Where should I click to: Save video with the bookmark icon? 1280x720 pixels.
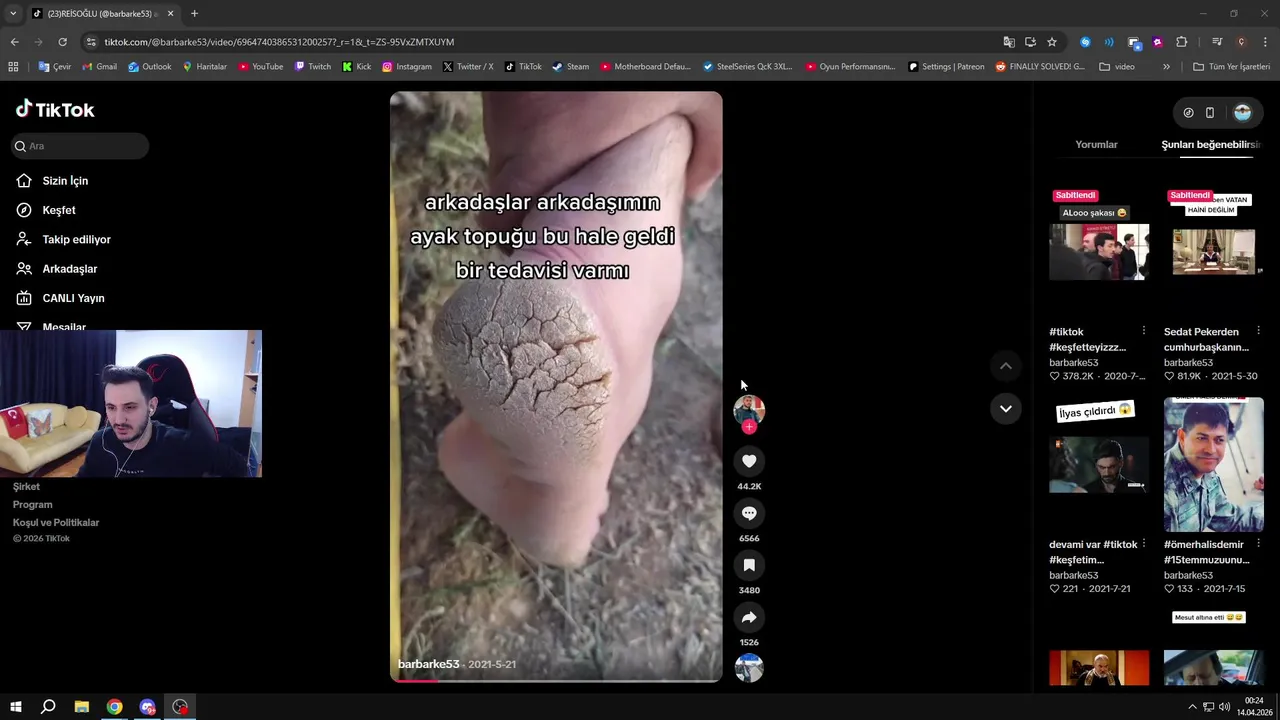pyautogui.click(x=749, y=565)
